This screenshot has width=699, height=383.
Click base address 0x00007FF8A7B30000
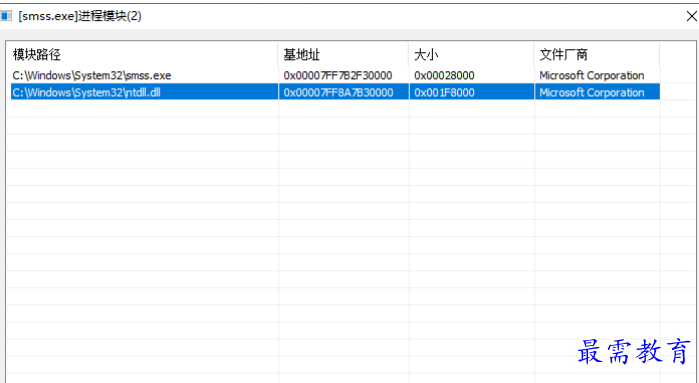338,92
